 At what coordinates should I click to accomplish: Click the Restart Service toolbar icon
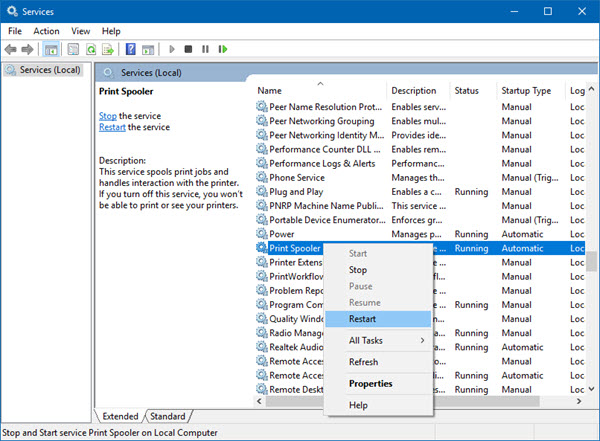point(222,49)
